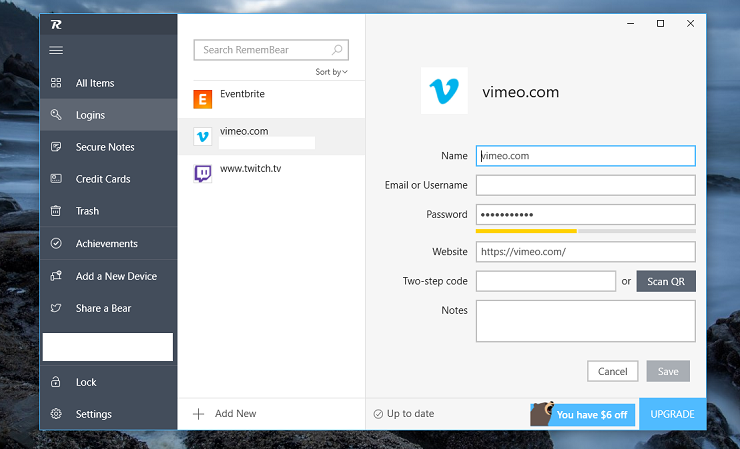Click the vimeo.com title heading
Image resolution: width=740 pixels, height=449 pixels.
[521, 92]
